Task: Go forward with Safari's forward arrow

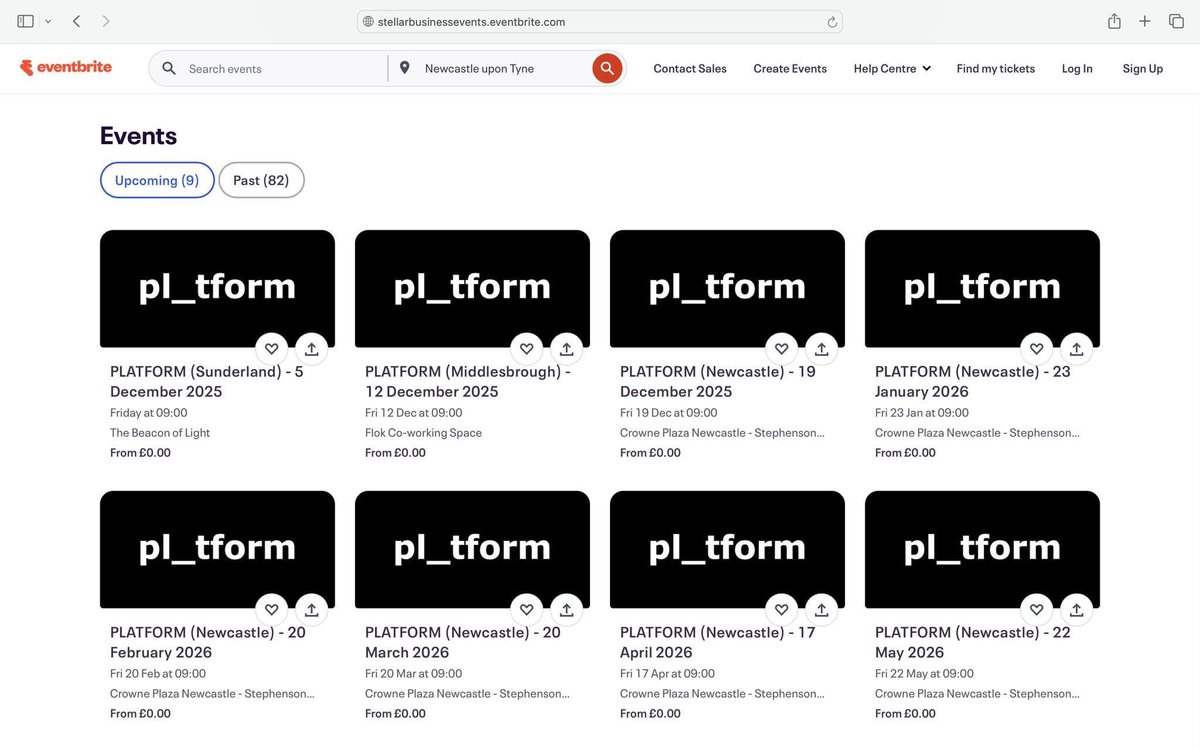Action: (x=106, y=21)
